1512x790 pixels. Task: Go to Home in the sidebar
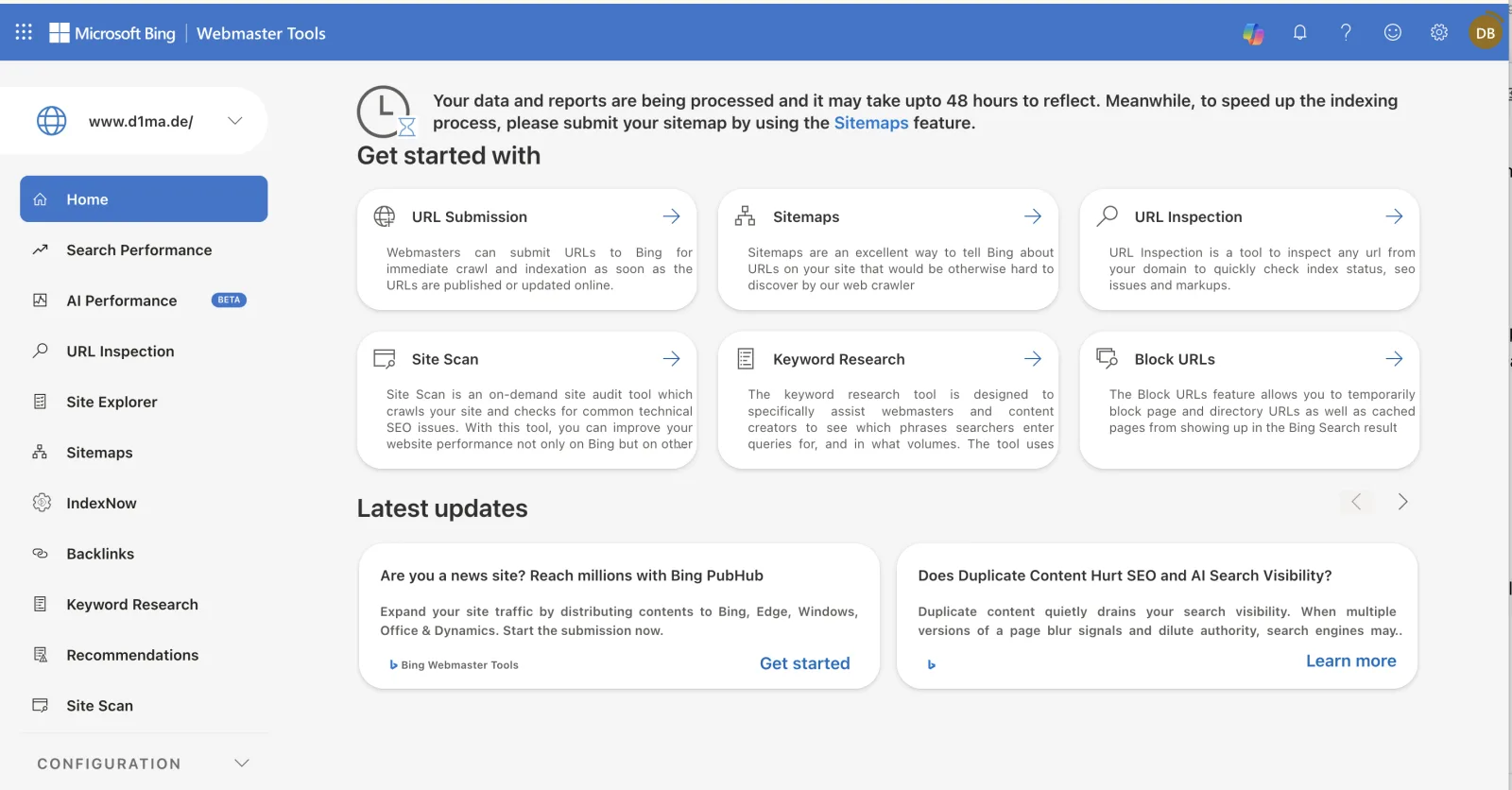[144, 199]
